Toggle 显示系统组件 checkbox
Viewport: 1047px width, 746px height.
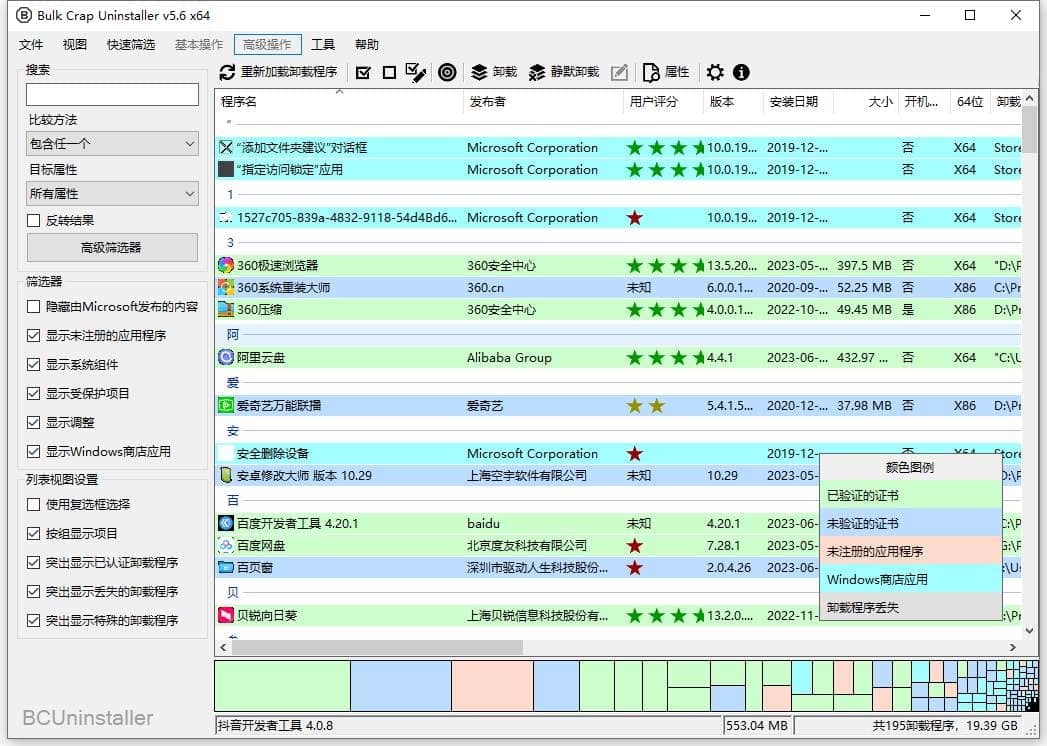pyautogui.click(x=33, y=365)
